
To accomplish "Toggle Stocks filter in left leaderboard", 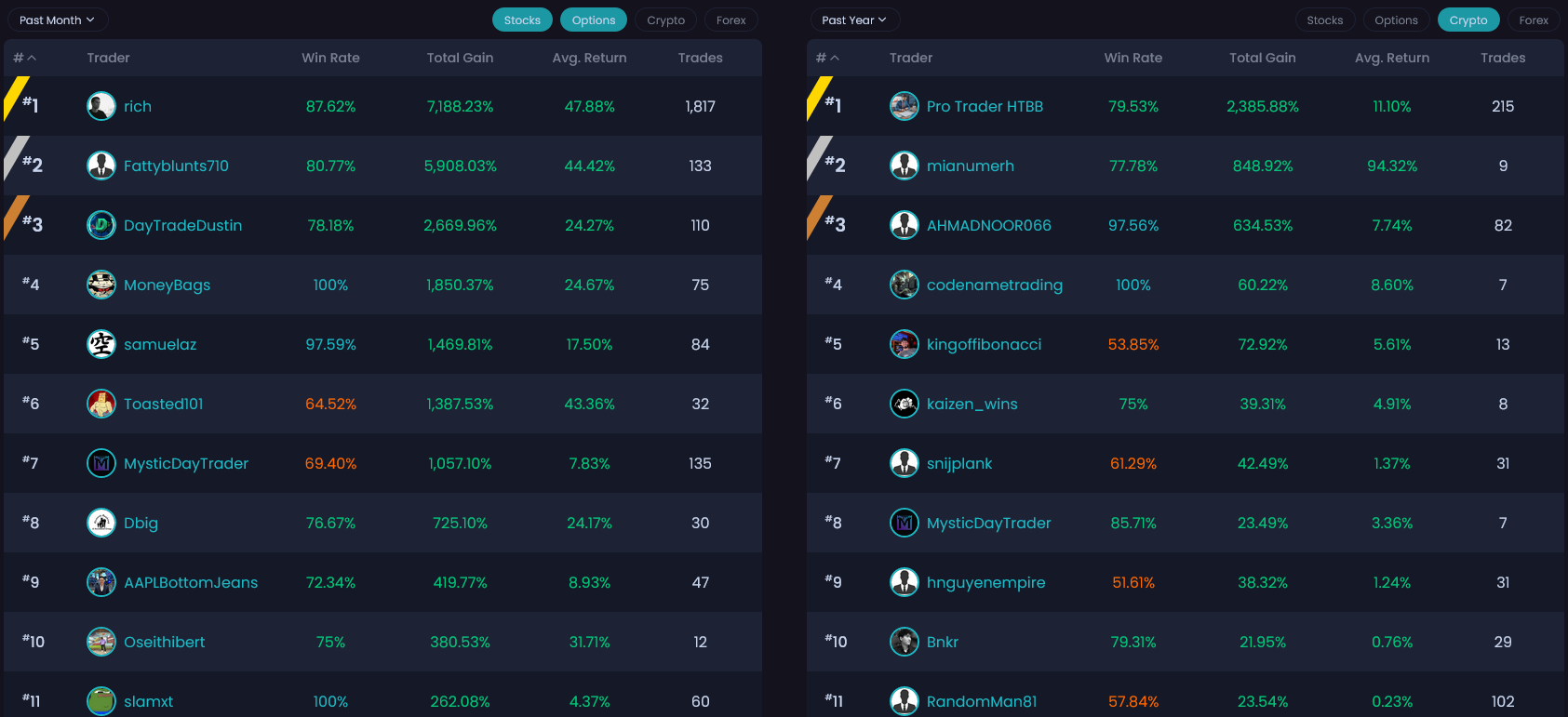I will click(x=522, y=20).
